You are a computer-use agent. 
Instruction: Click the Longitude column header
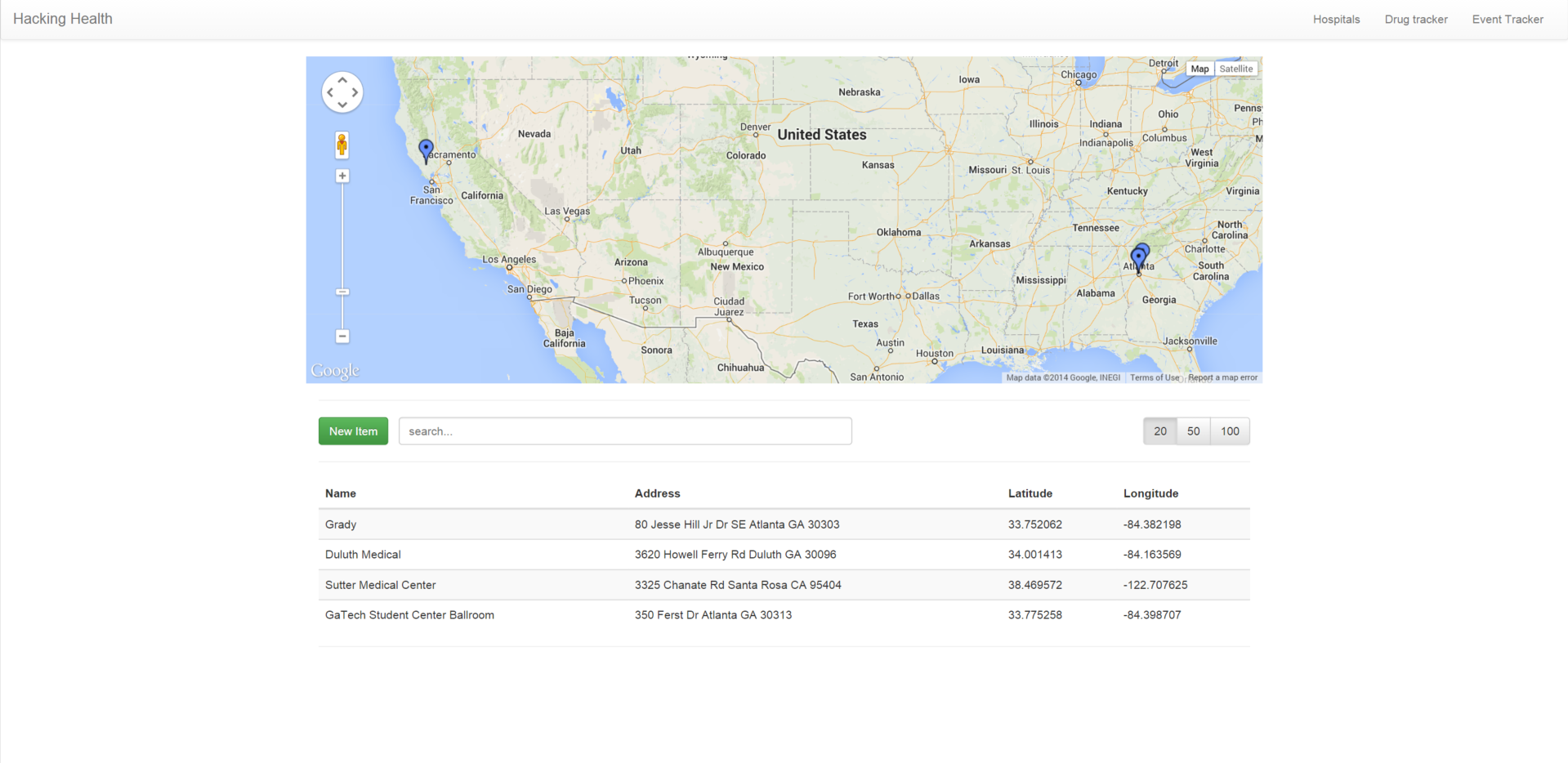click(x=1150, y=493)
